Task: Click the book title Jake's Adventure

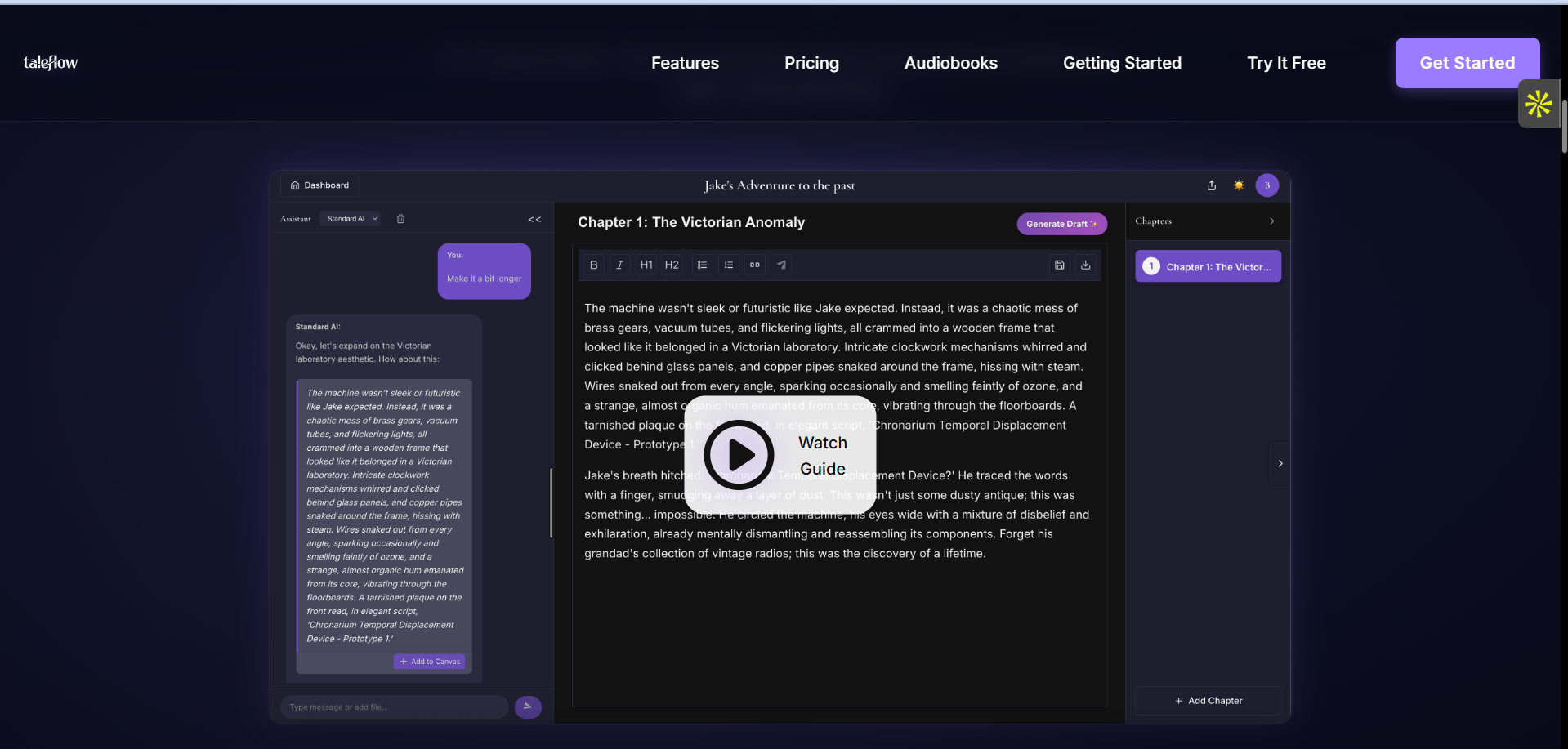Action: click(x=780, y=185)
